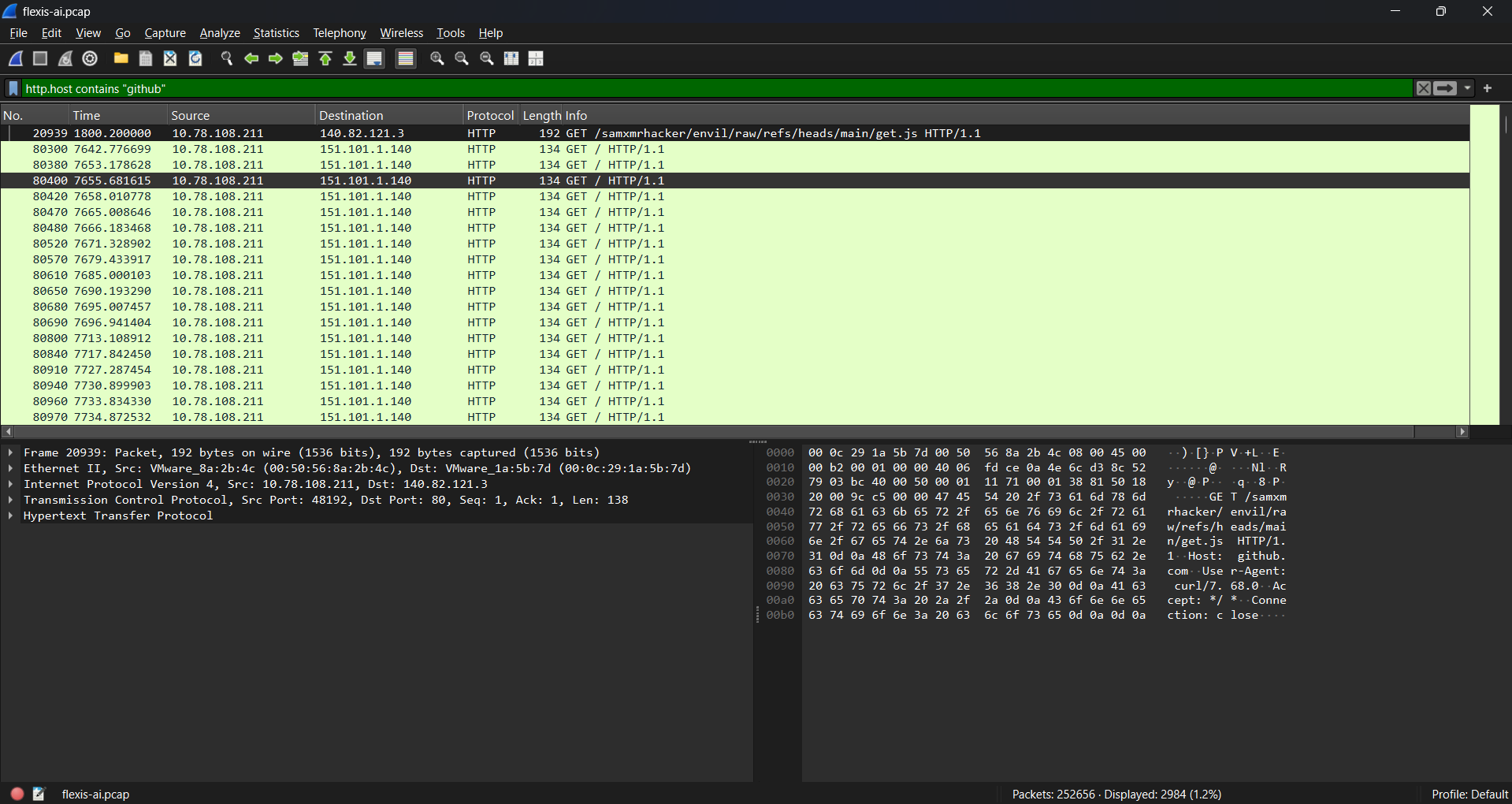The height and width of the screenshot is (804, 1512).
Task: Click the red expert information indicator
Action: 17,794
